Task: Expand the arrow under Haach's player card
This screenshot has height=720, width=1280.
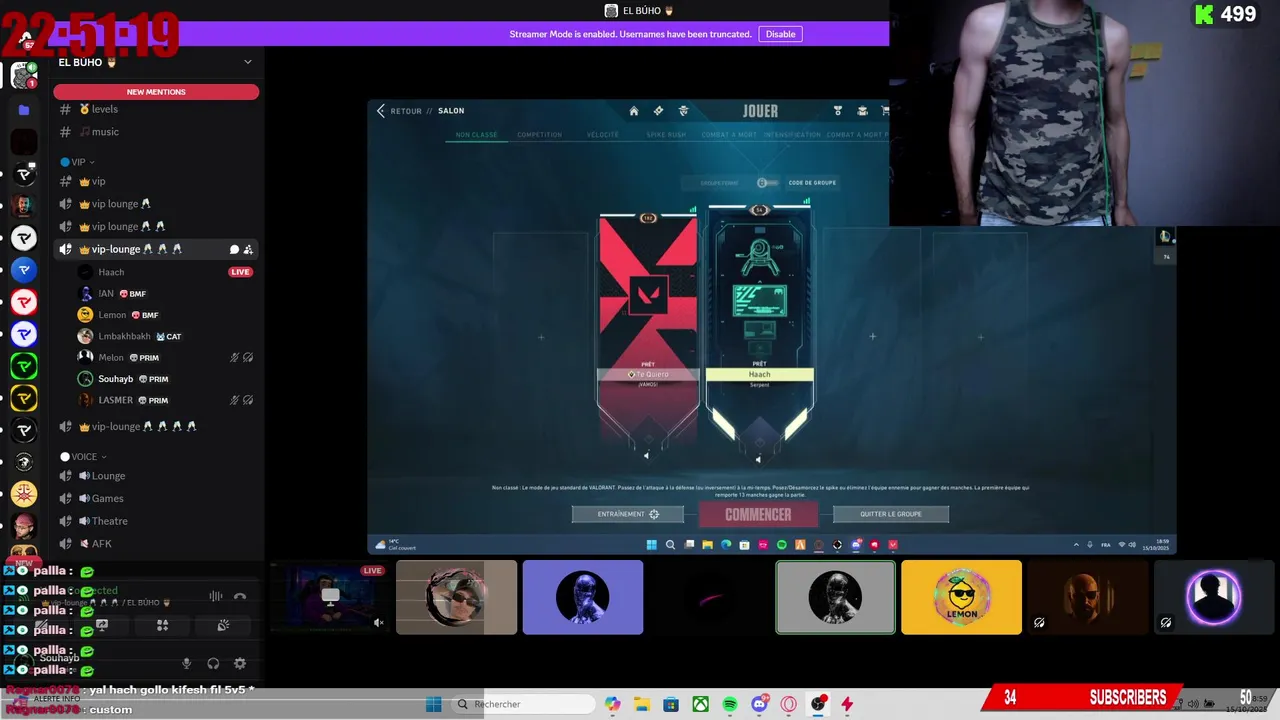Action: pos(758,459)
